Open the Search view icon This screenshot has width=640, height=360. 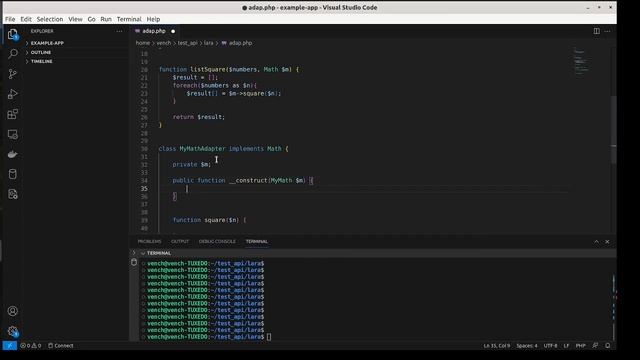[x=13, y=53]
